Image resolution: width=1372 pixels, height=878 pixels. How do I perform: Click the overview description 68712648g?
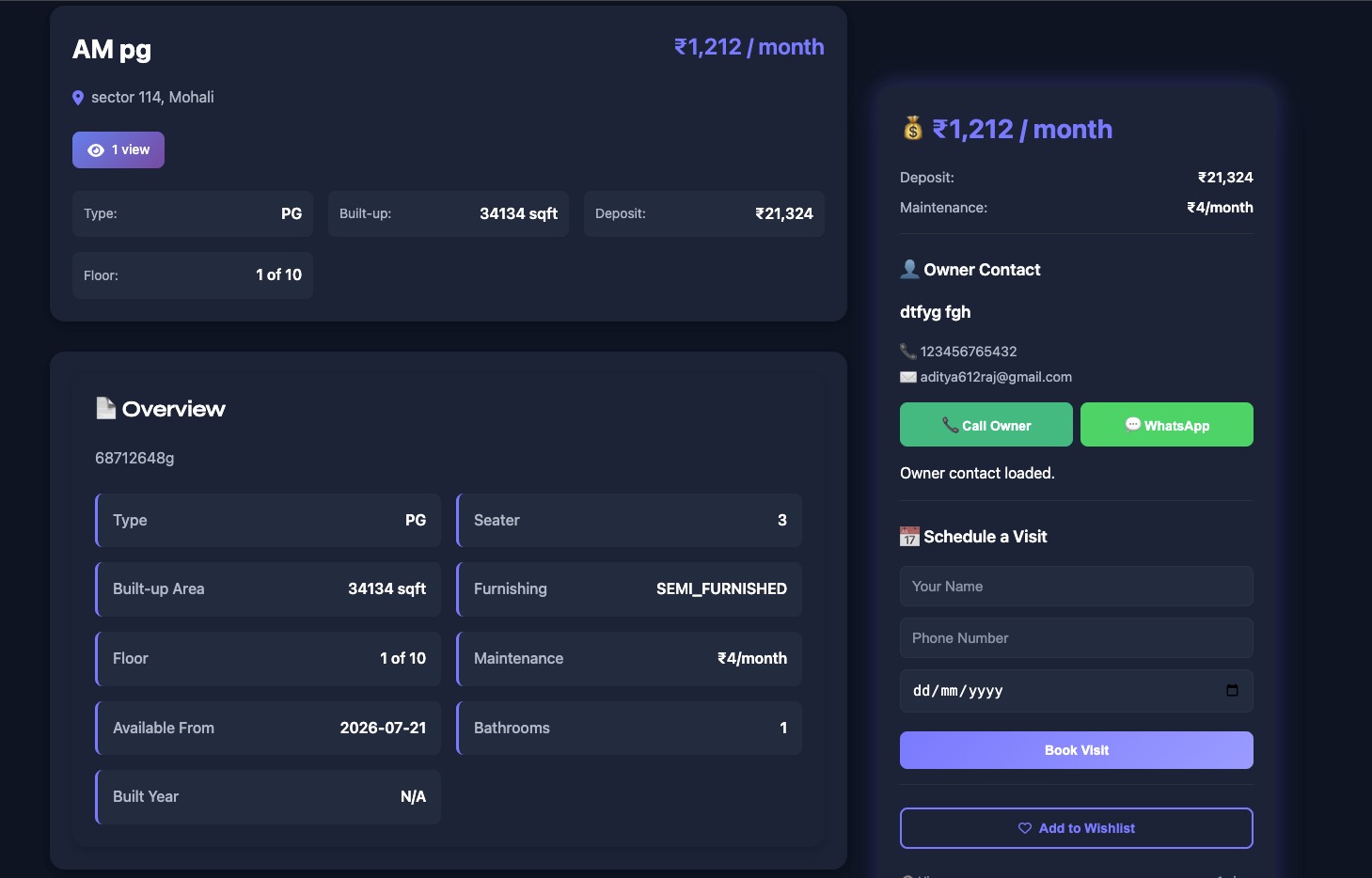pos(134,459)
